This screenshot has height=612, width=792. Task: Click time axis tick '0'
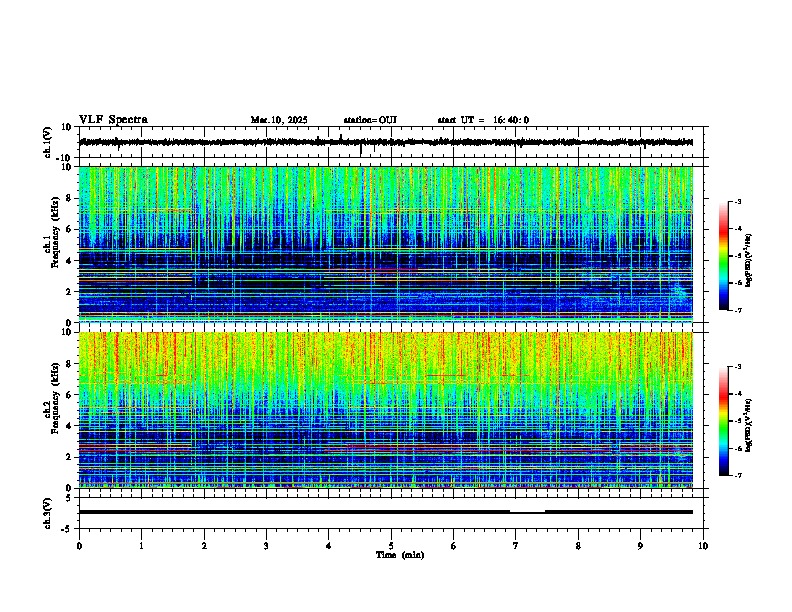tap(79, 546)
